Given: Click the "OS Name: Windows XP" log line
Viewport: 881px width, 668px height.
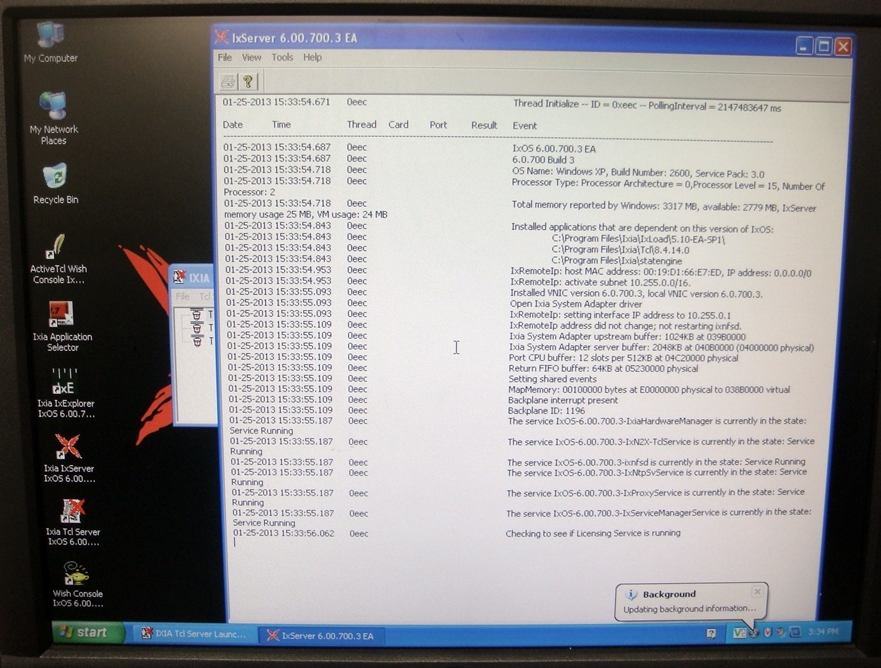Looking at the screenshot, I should [638, 173].
